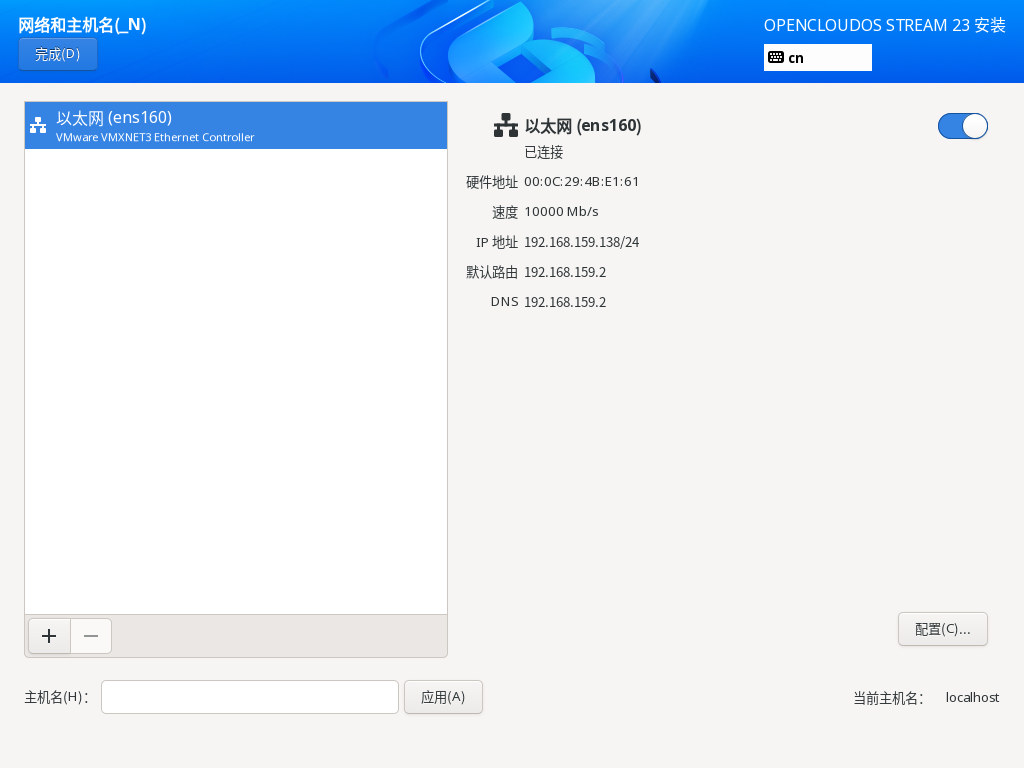
Task: Focus the 主机名 hostname input field
Action: pyautogui.click(x=249, y=697)
